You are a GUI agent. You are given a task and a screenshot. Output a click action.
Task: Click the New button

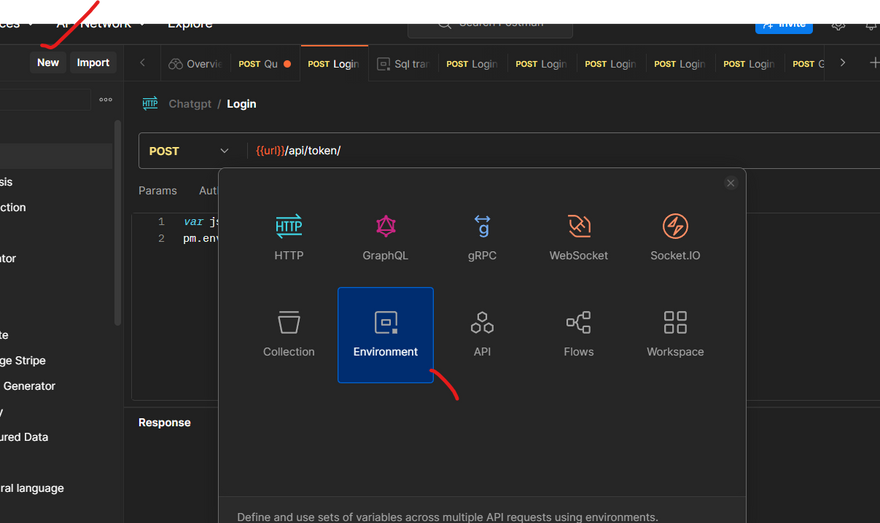tap(48, 62)
